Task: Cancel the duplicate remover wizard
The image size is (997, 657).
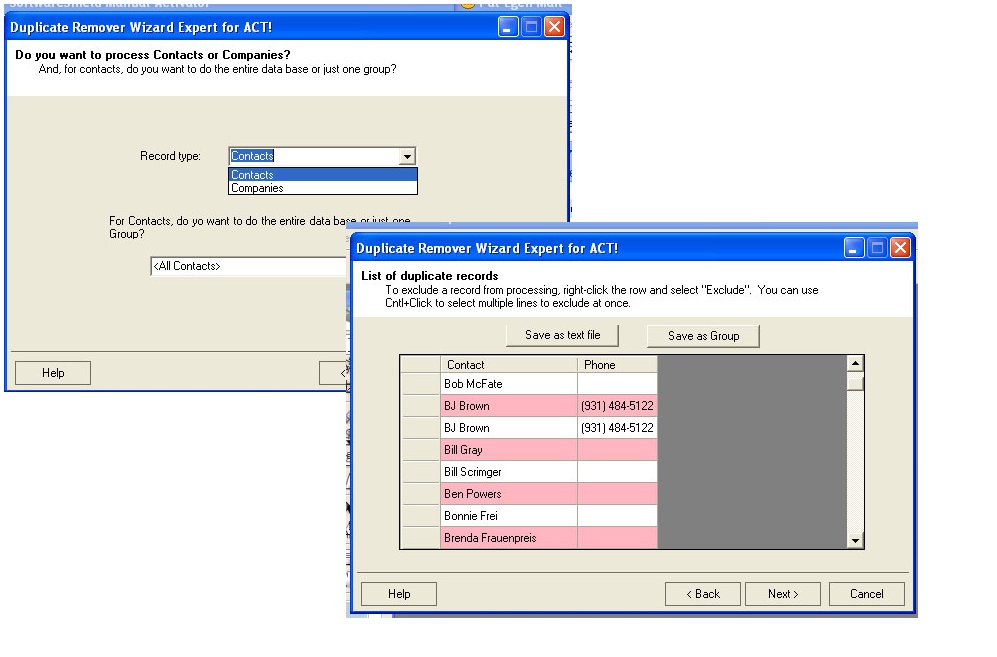Action: click(867, 594)
